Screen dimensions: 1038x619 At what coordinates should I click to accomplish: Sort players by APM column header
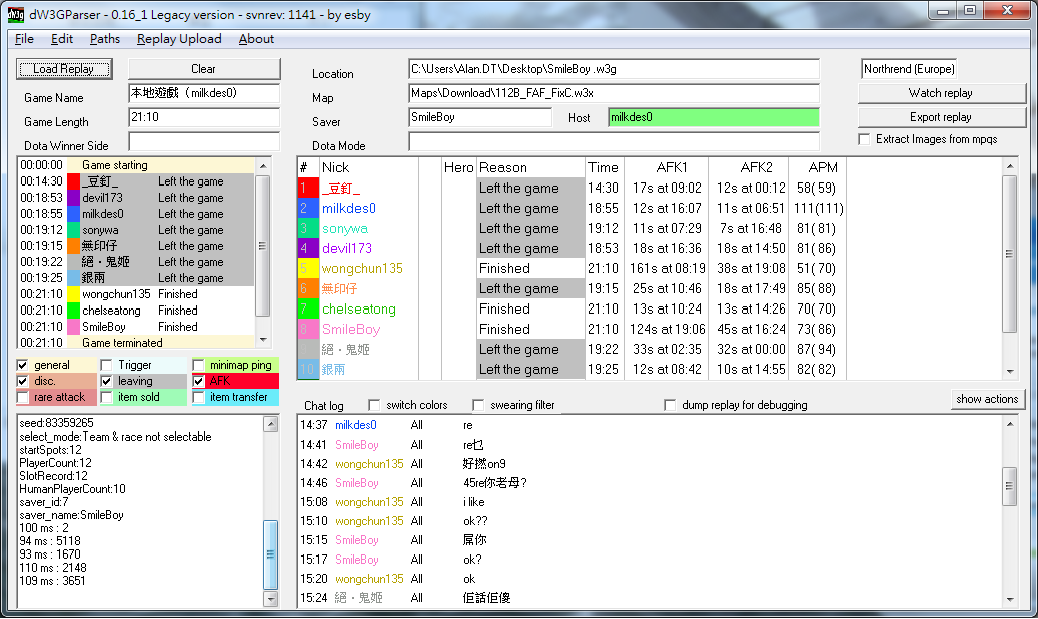822,167
